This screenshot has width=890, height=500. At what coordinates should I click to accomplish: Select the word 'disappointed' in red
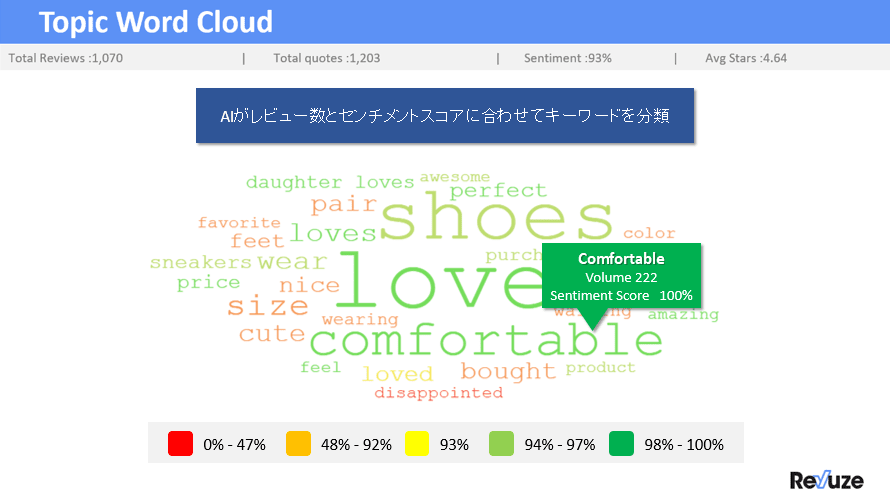439,393
